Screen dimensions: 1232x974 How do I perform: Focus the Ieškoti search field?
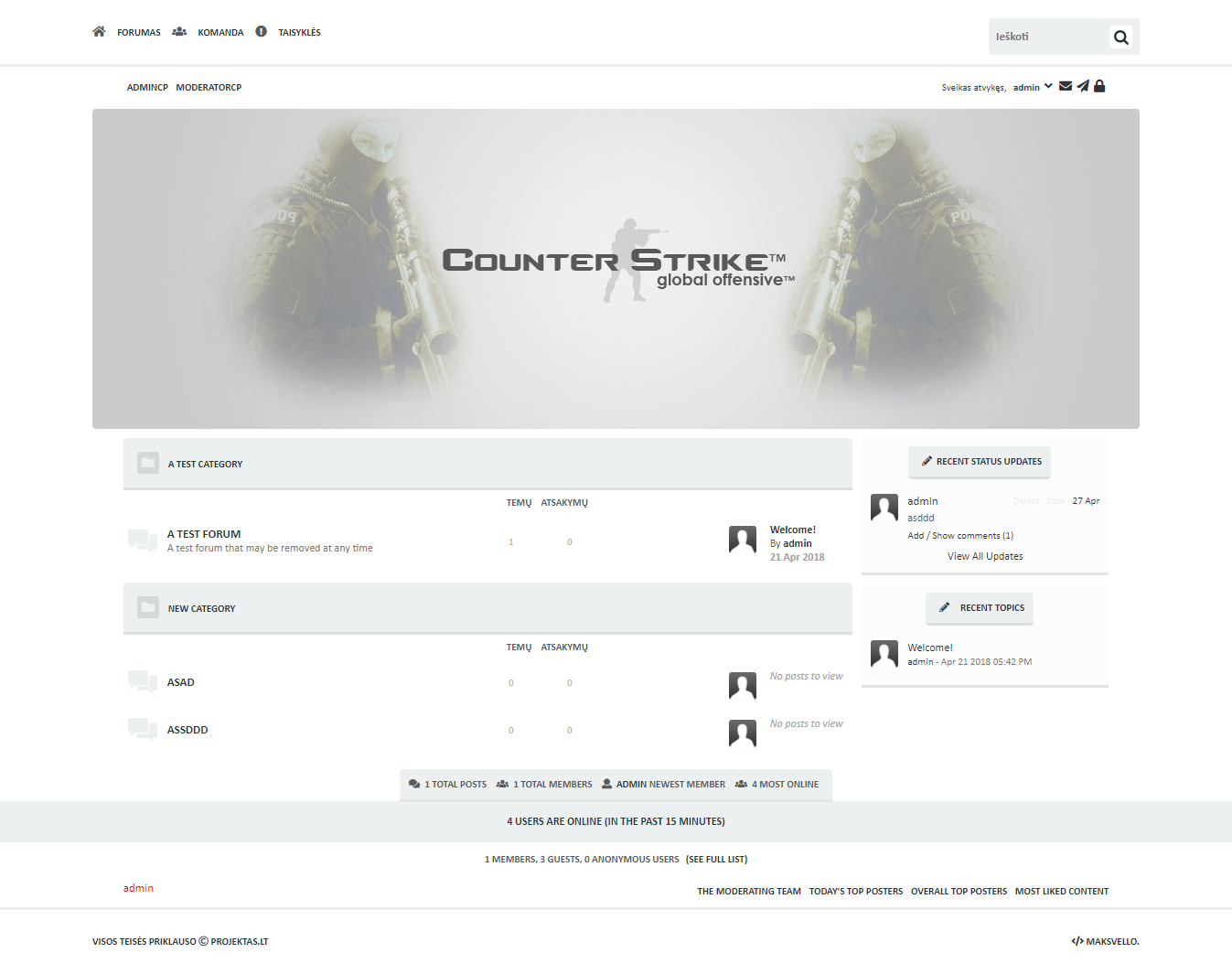[1048, 37]
